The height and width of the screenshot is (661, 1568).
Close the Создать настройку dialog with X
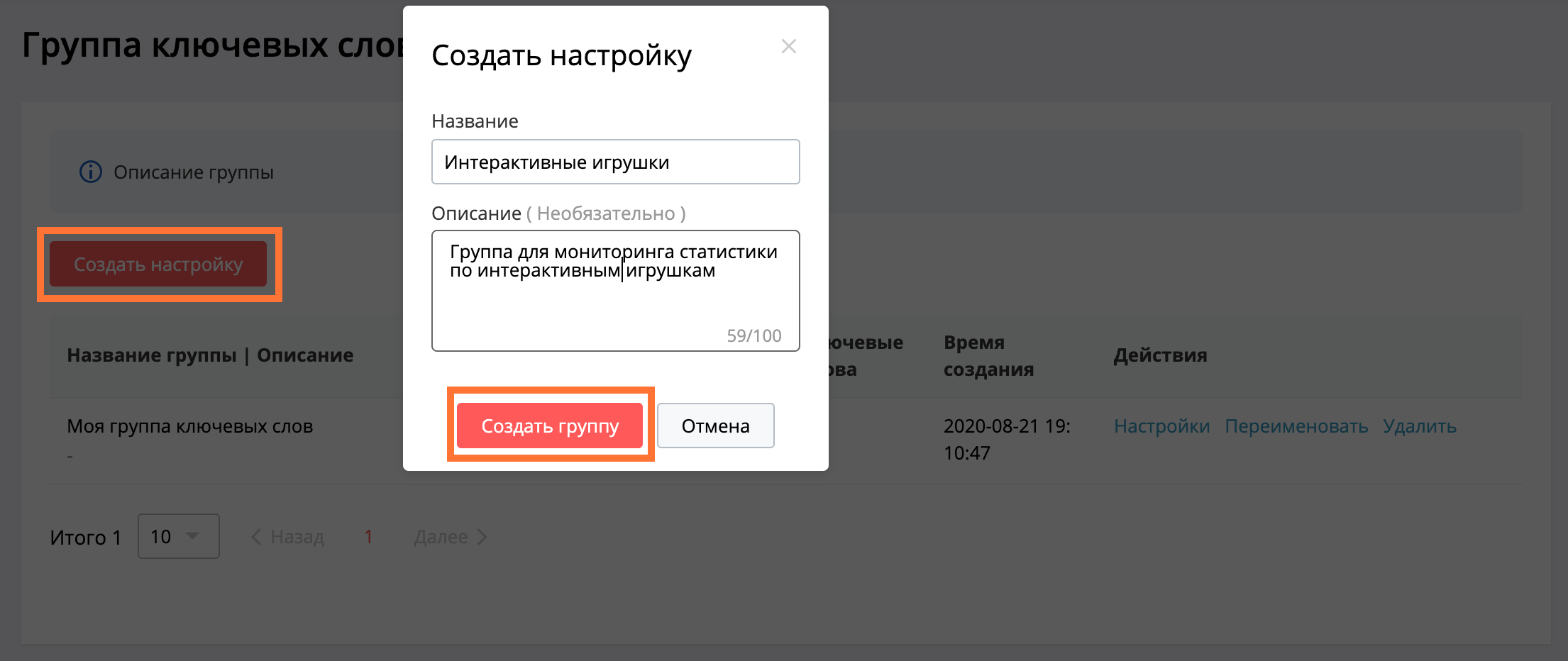tap(789, 47)
